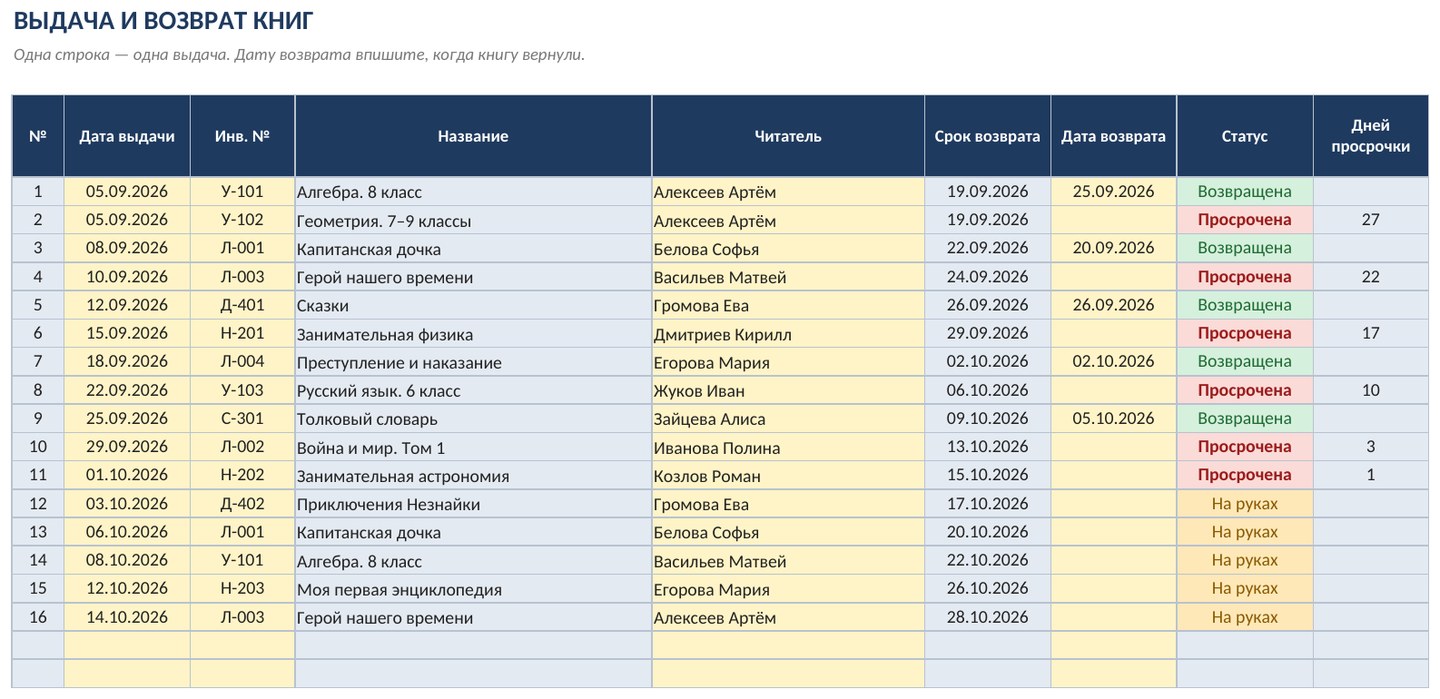Screen dimensions: 1440x699
Task: Click the «Название» header cell
Action: click(x=473, y=136)
